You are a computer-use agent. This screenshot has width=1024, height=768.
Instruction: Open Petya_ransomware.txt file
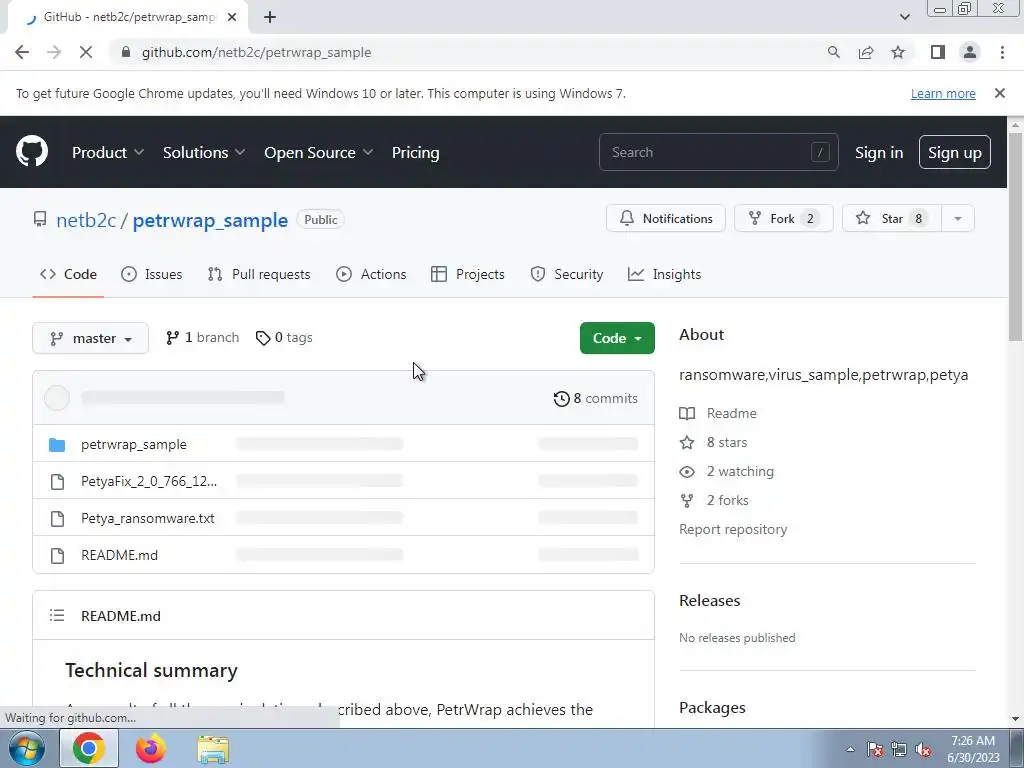tap(148, 518)
